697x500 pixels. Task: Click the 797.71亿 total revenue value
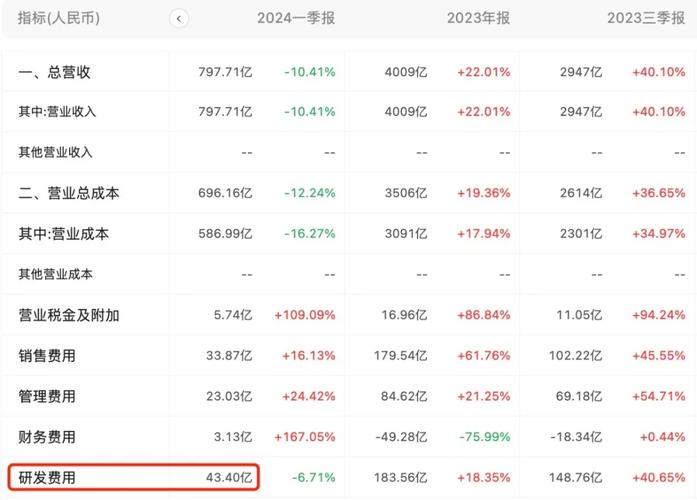225,72
